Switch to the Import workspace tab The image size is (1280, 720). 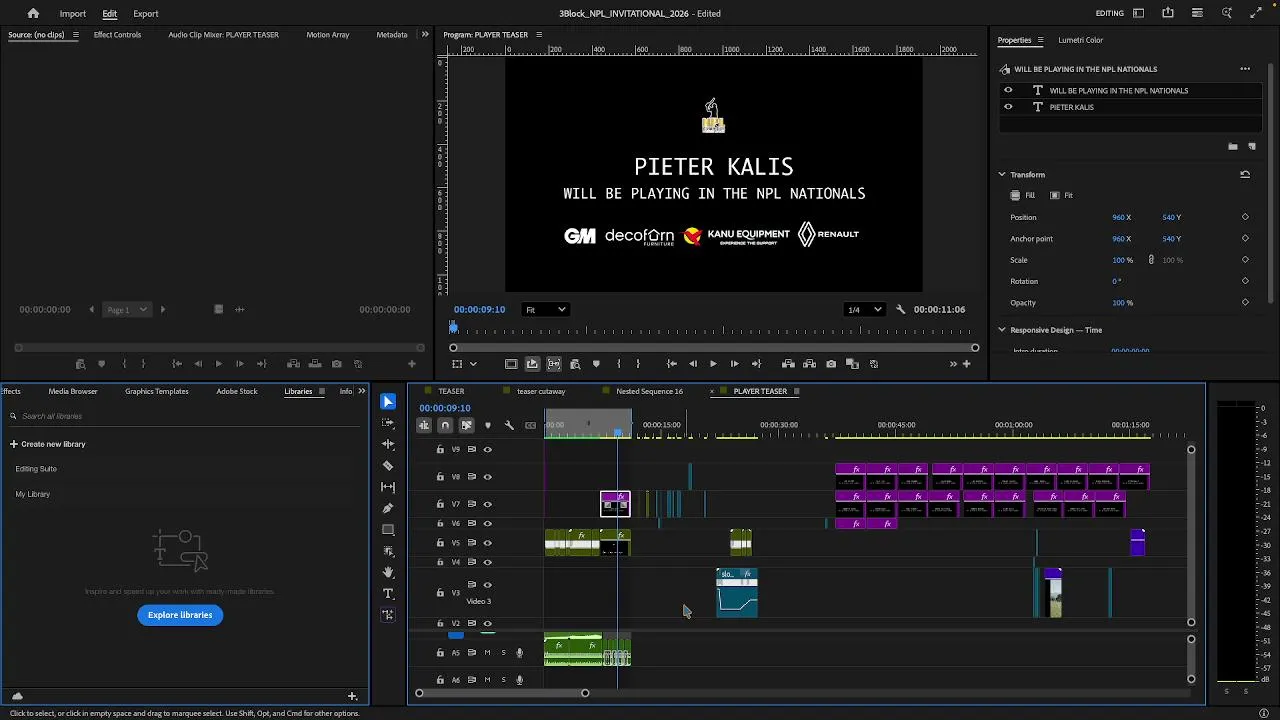[x=72, y=14]
